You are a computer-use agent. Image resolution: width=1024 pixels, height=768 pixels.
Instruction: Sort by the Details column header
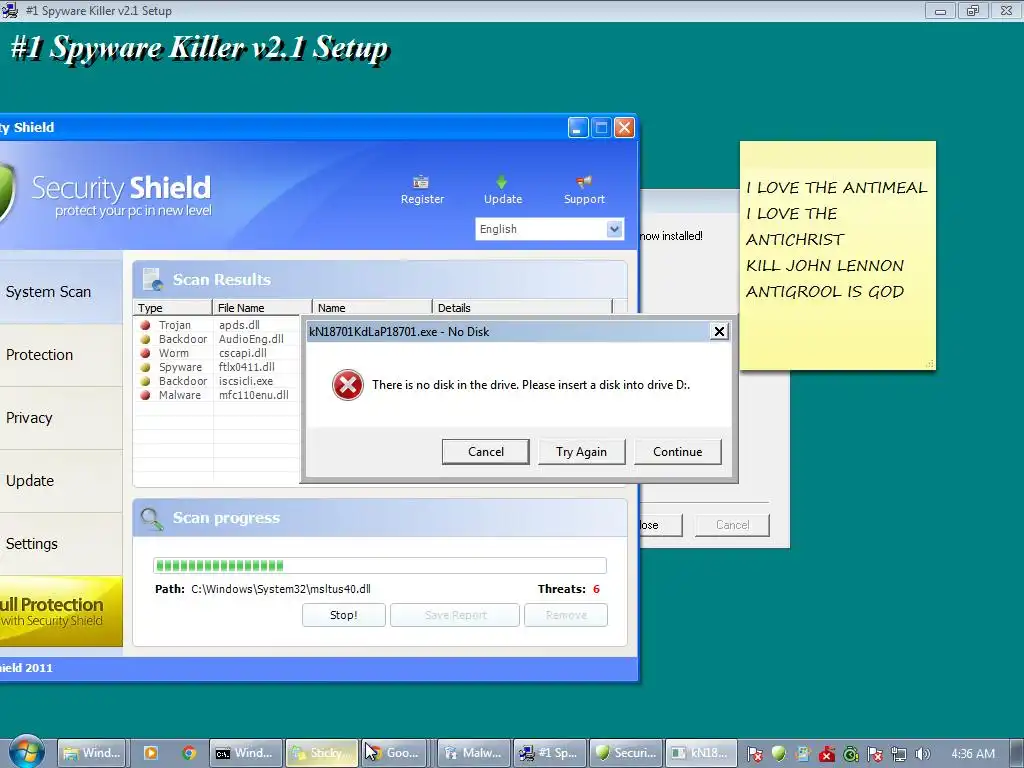point(522,308)
